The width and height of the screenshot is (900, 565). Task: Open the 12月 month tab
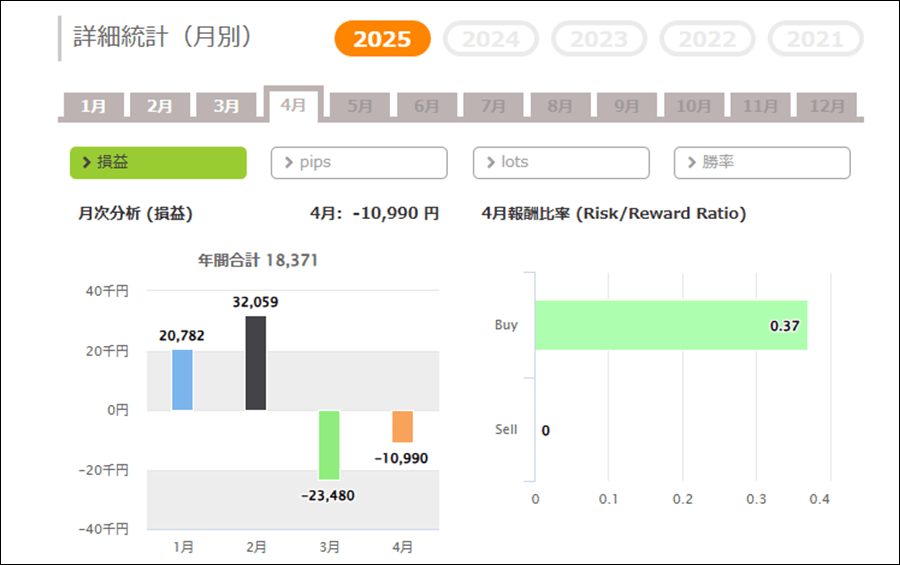click(x=827, y=105)
